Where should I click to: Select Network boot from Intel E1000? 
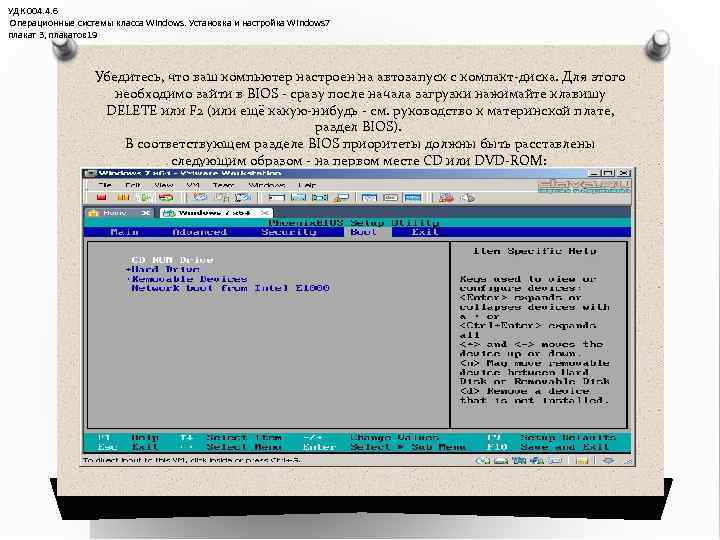tap(231, 288)
